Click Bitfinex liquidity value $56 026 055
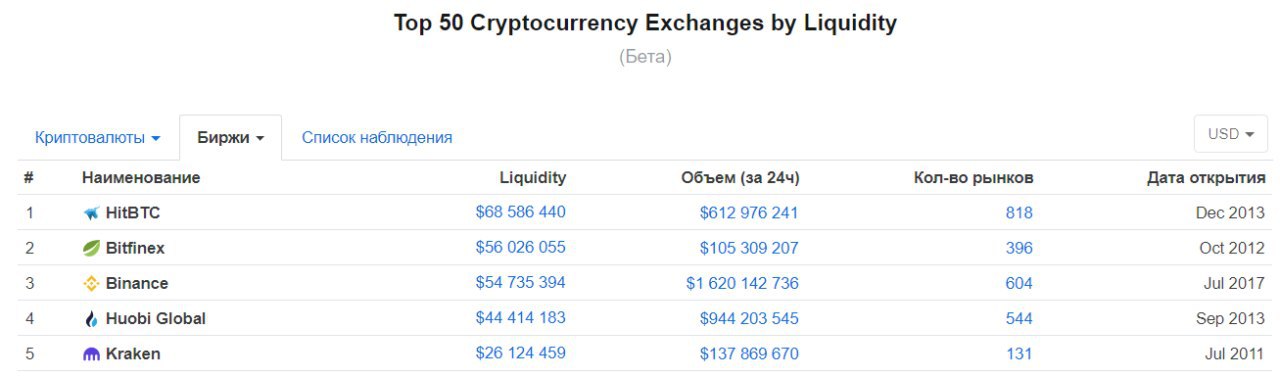 click(x=520, y=248)
